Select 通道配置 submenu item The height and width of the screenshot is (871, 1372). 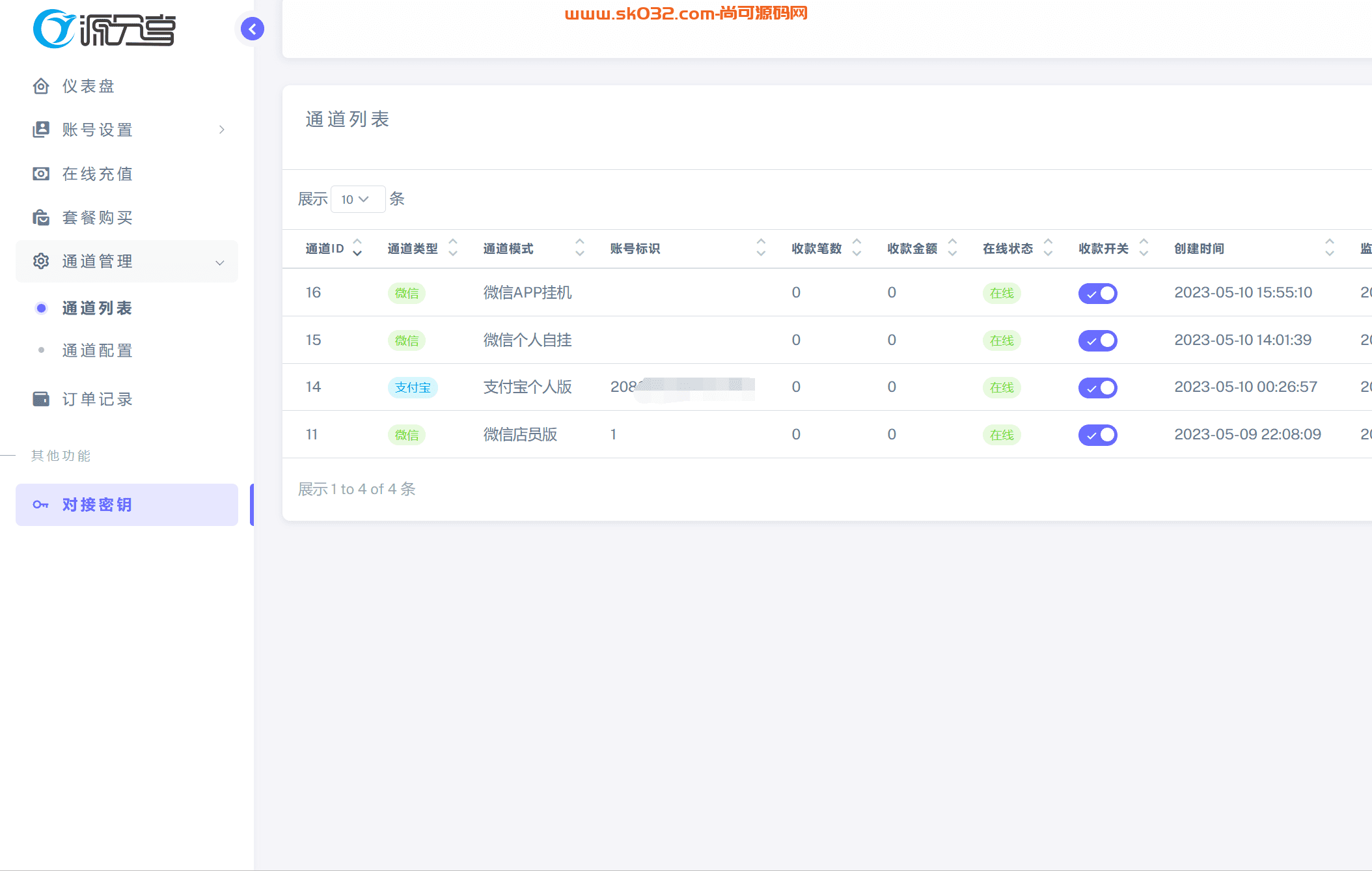coord(97,350)
